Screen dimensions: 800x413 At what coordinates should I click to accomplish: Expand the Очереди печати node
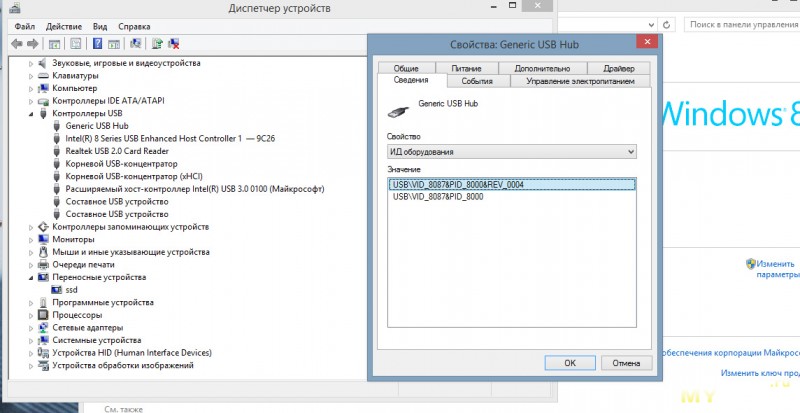tap(31, 264)
